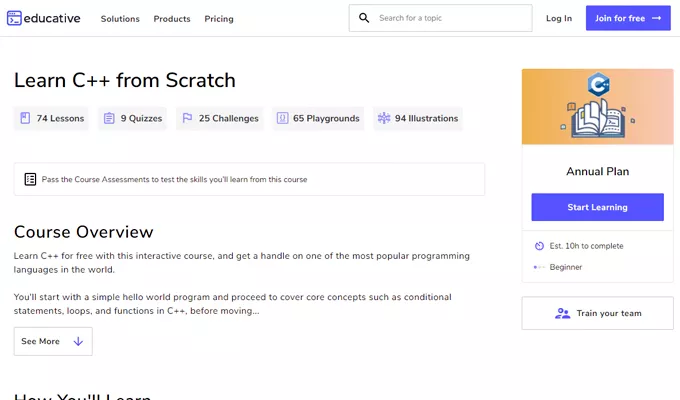Expand overview with See More
This screenshot has width=680, height=400.
pyautogui.click(x=53, y=341)
